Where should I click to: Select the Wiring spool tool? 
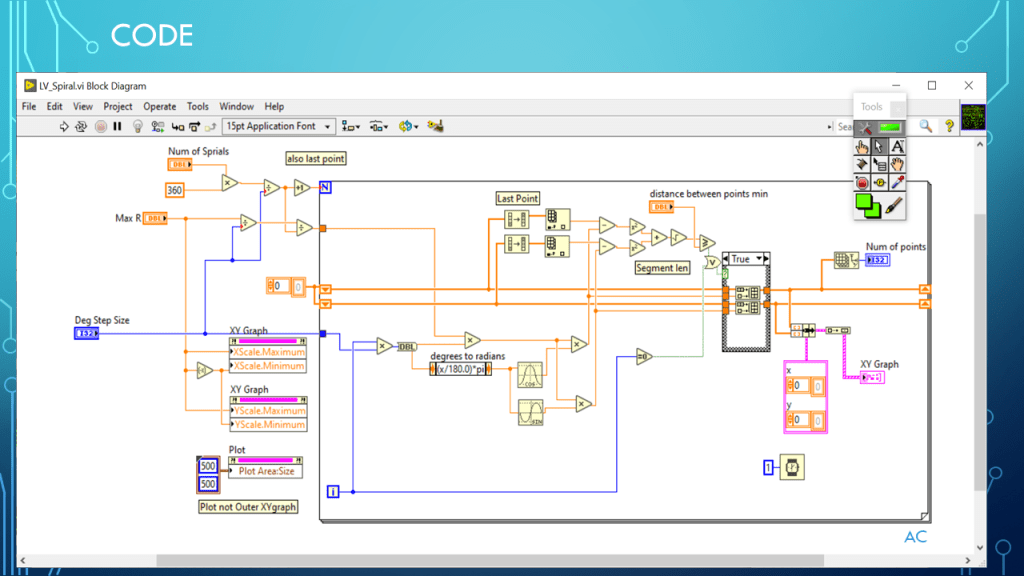point(861,164)
